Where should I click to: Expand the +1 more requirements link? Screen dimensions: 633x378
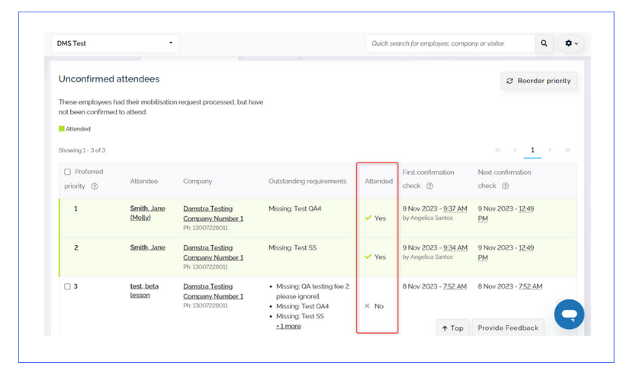[x=288, y=326]
